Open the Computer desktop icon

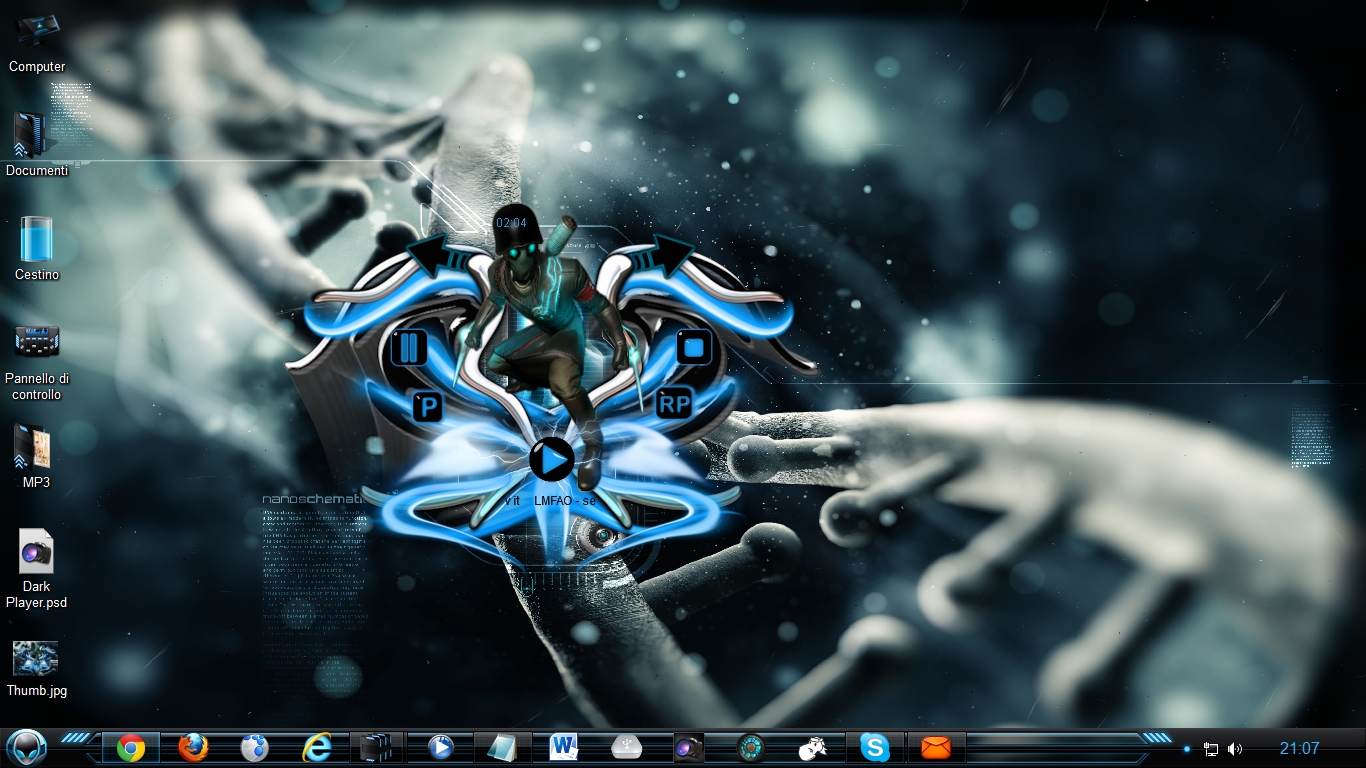click(x=37, y=43)
